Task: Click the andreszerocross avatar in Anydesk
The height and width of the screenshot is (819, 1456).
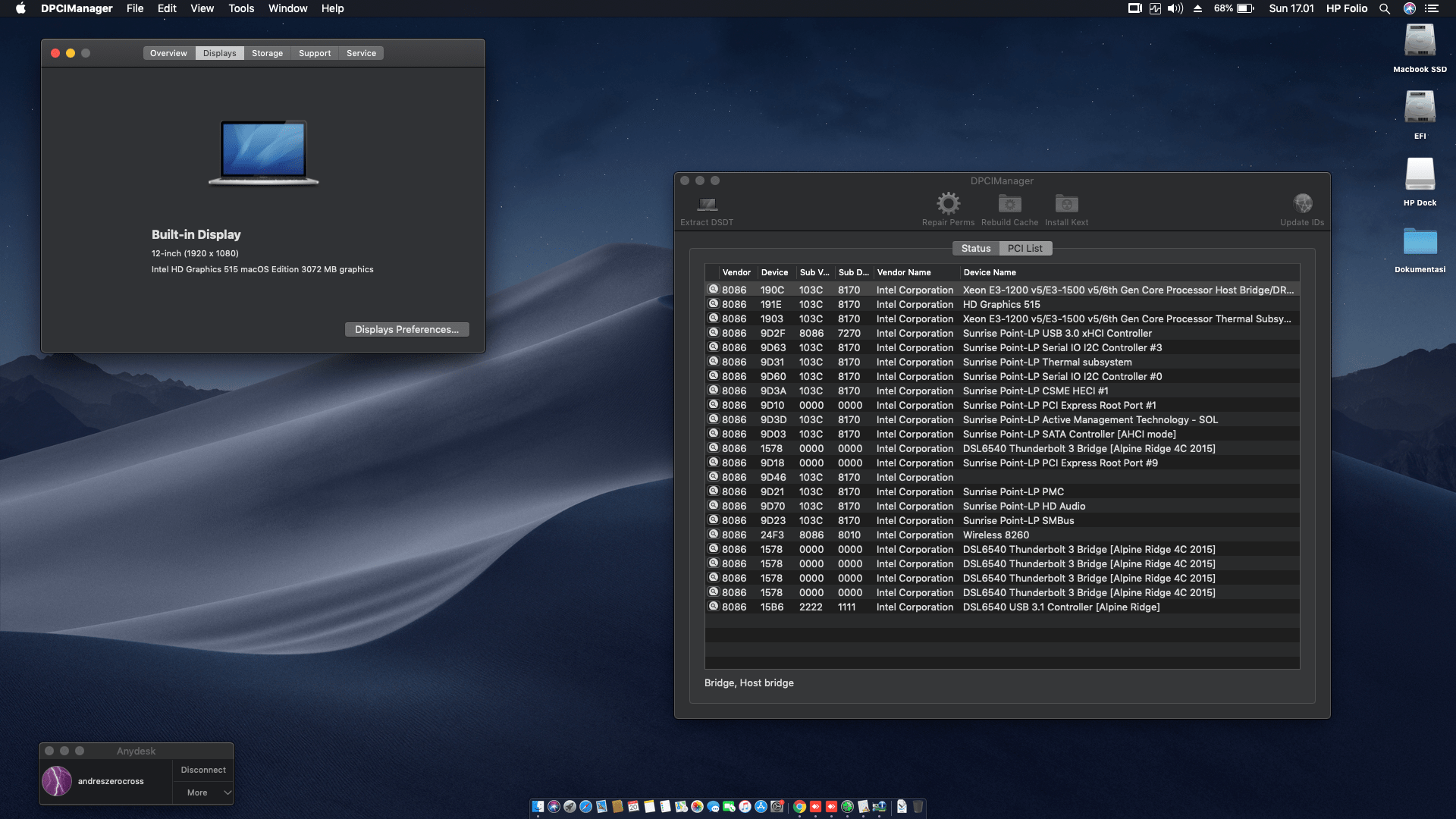Action: point(57,781)
